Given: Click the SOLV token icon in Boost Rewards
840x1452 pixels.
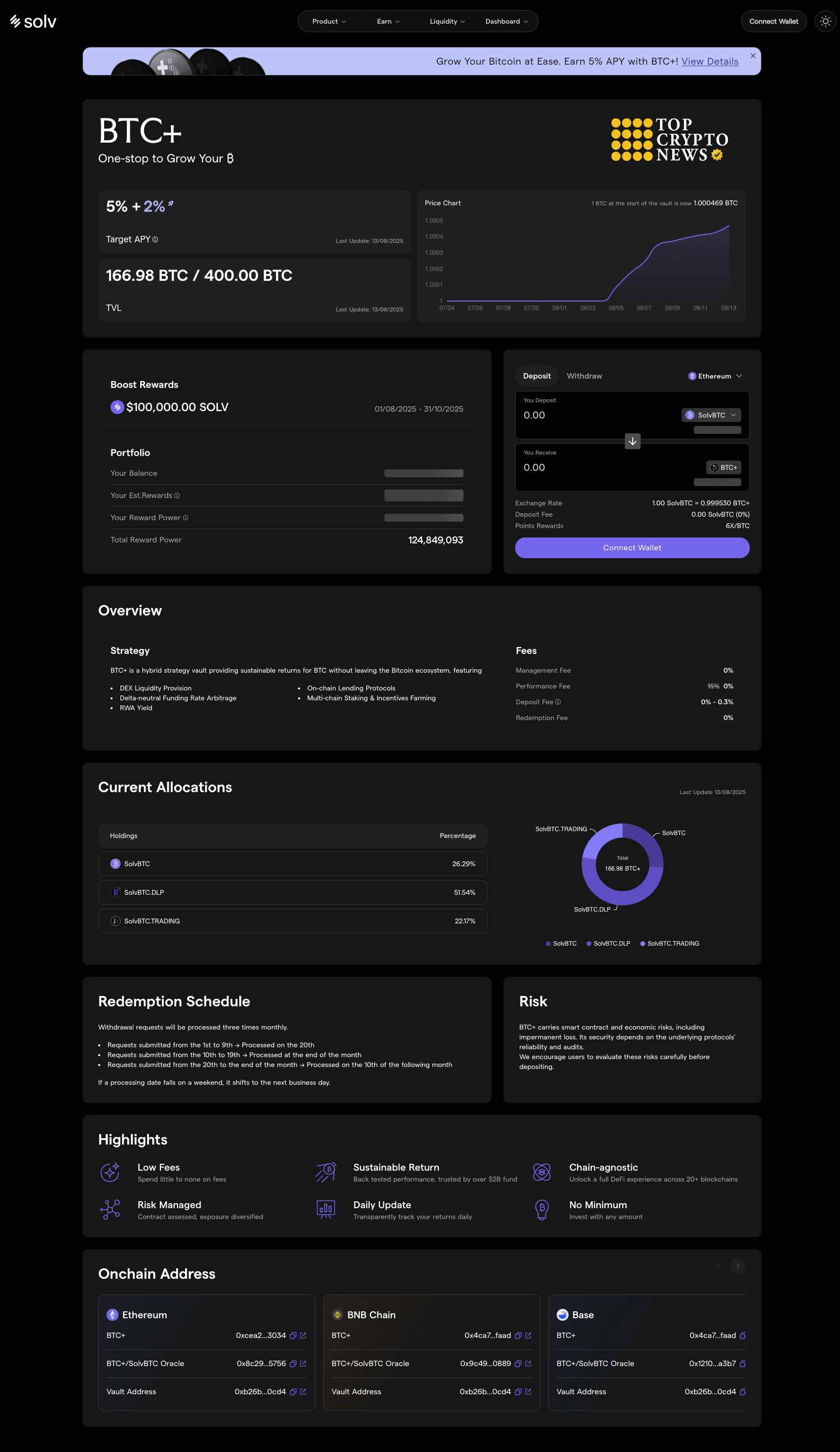Looking at the screenshot, I should 117,407.
